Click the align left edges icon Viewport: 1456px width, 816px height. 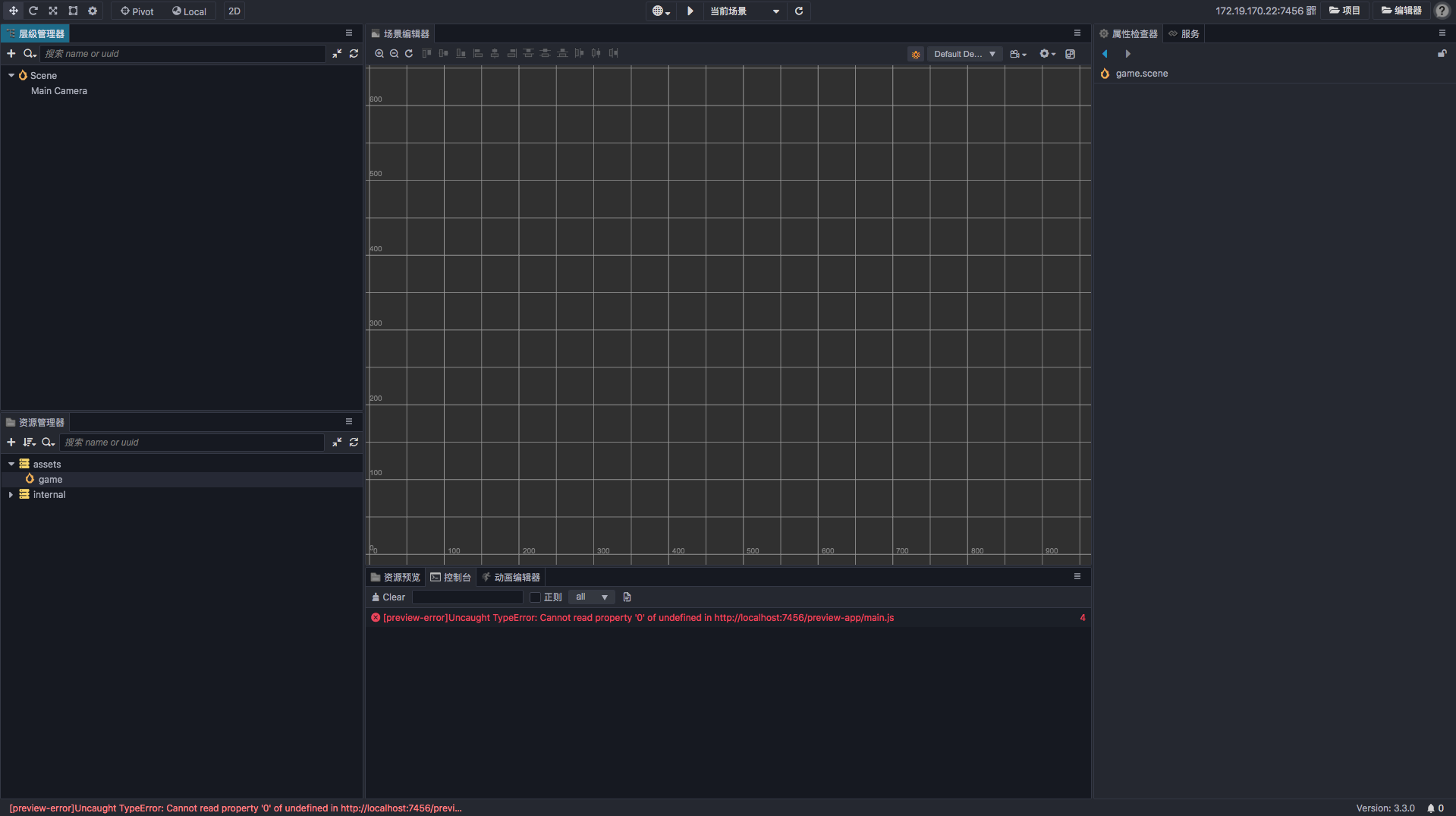477,53
